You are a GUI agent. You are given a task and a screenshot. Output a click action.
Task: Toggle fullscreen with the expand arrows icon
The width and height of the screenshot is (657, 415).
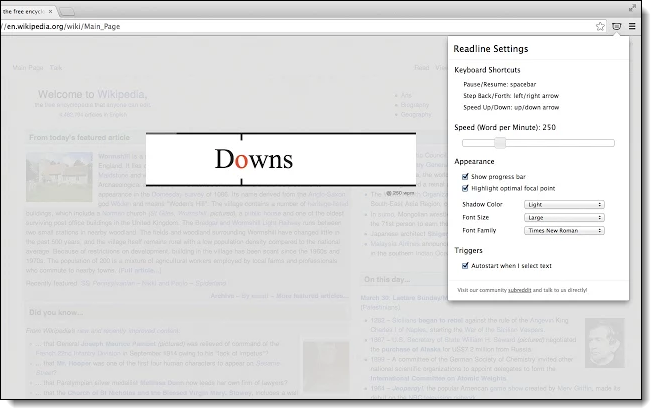pos(632,8)
